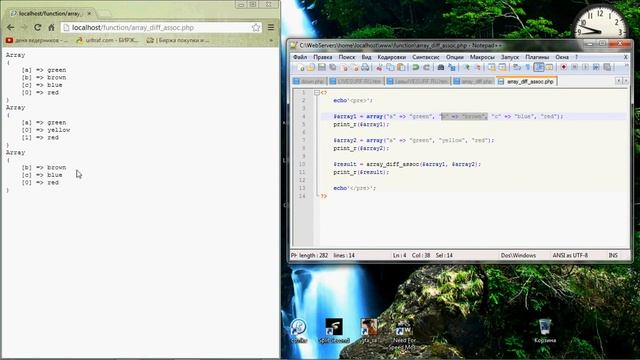Click the Redo arrow in Notepad++ toolbar

click(x=427, y=67)
